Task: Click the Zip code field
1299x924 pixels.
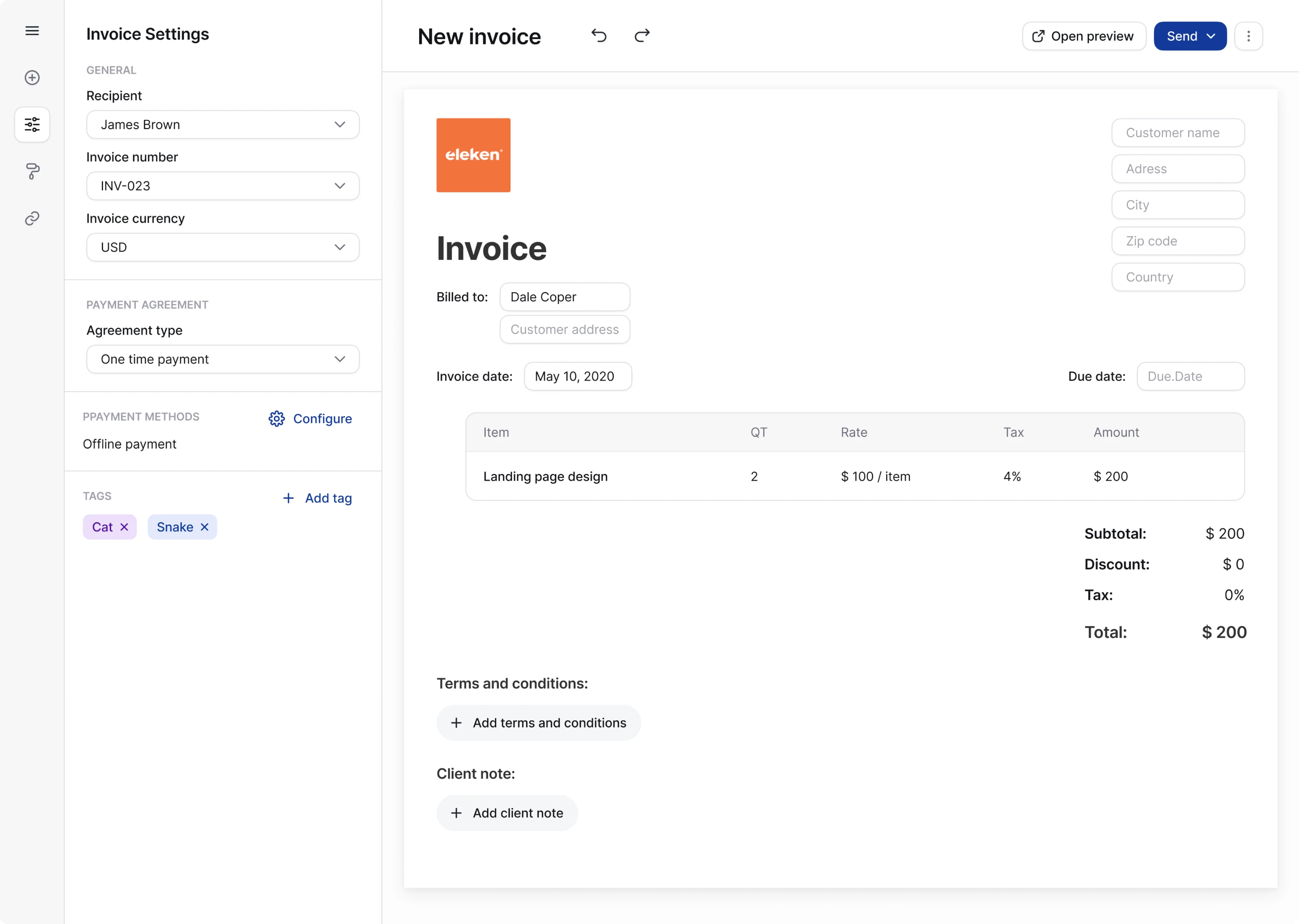Action: point(1178,241)
